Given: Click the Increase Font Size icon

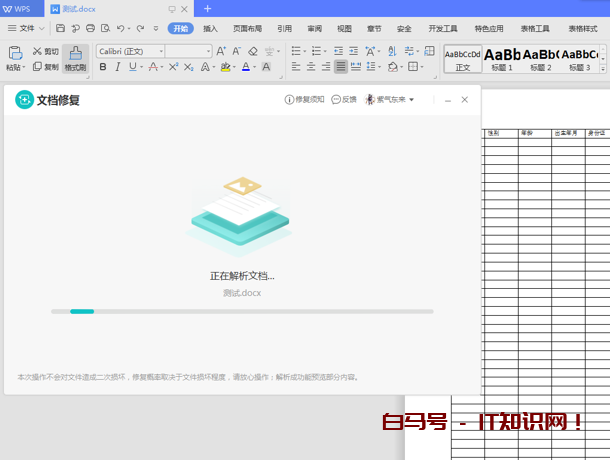Looking at the screenshot, I should 221,51.
